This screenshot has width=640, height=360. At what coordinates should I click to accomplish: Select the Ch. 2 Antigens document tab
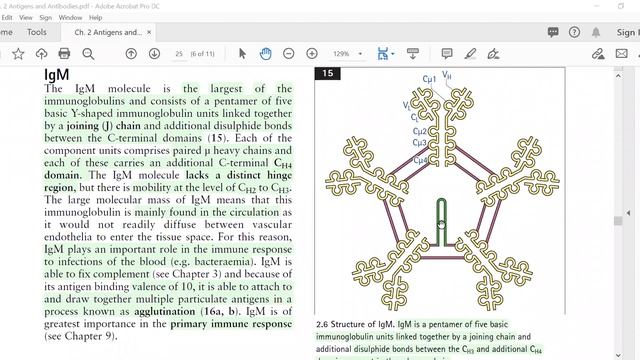point(108,32)
